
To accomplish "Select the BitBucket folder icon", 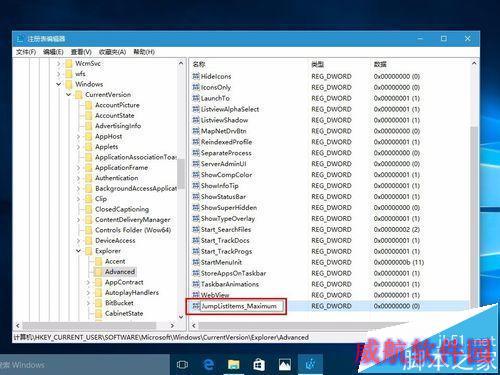I will [x=98, y=303].
